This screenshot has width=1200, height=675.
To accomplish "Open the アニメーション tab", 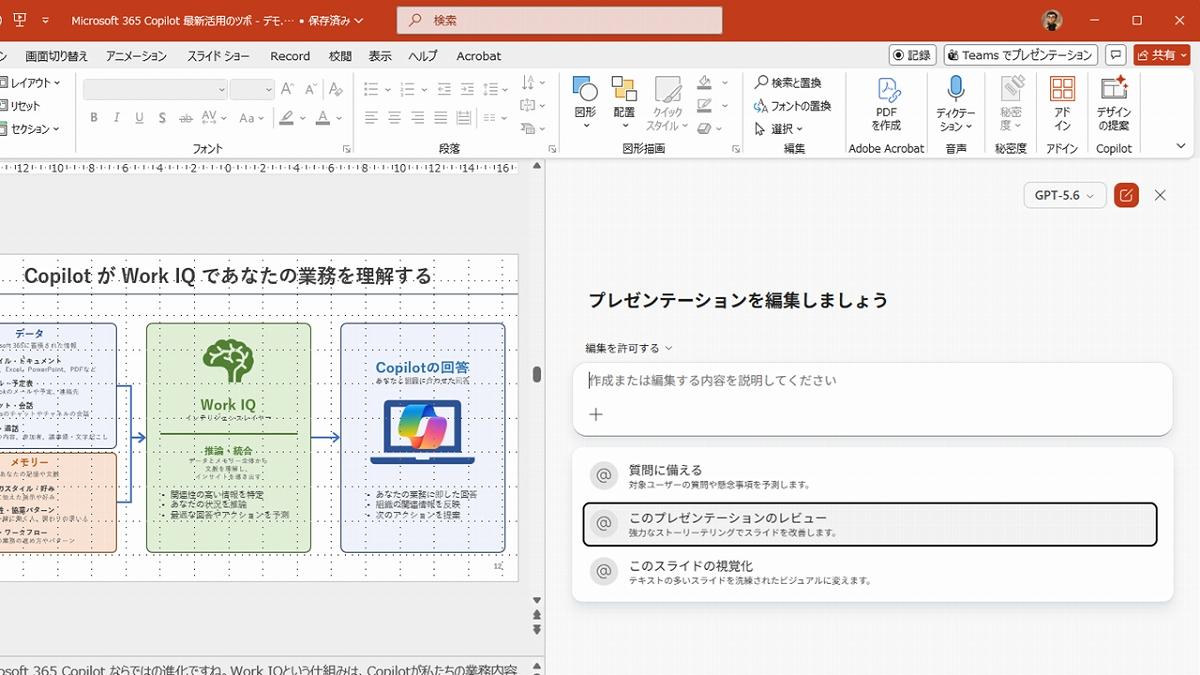I will click(136, 56).
